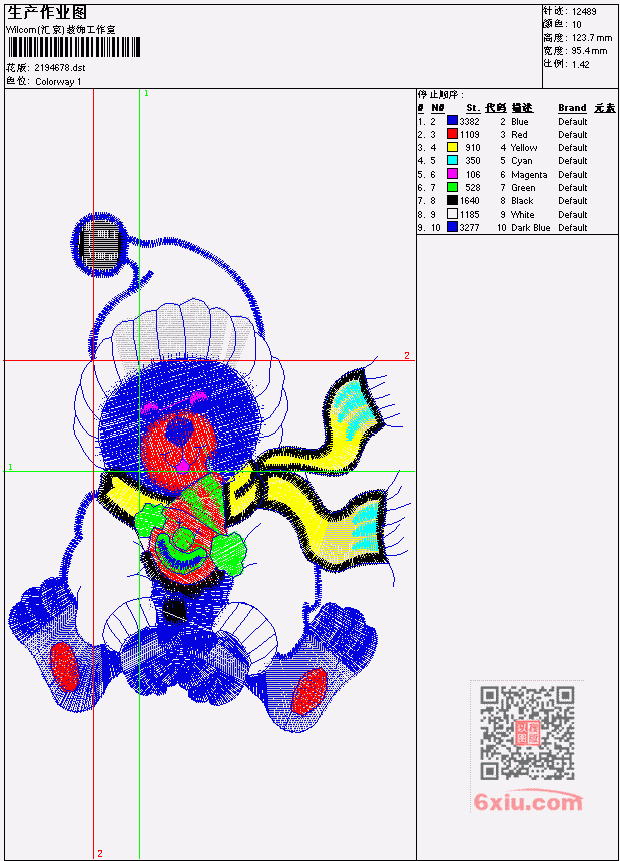620x861 pixels.
Task: Click the 'Blue' description in row 1
Action: pos(520,121)
